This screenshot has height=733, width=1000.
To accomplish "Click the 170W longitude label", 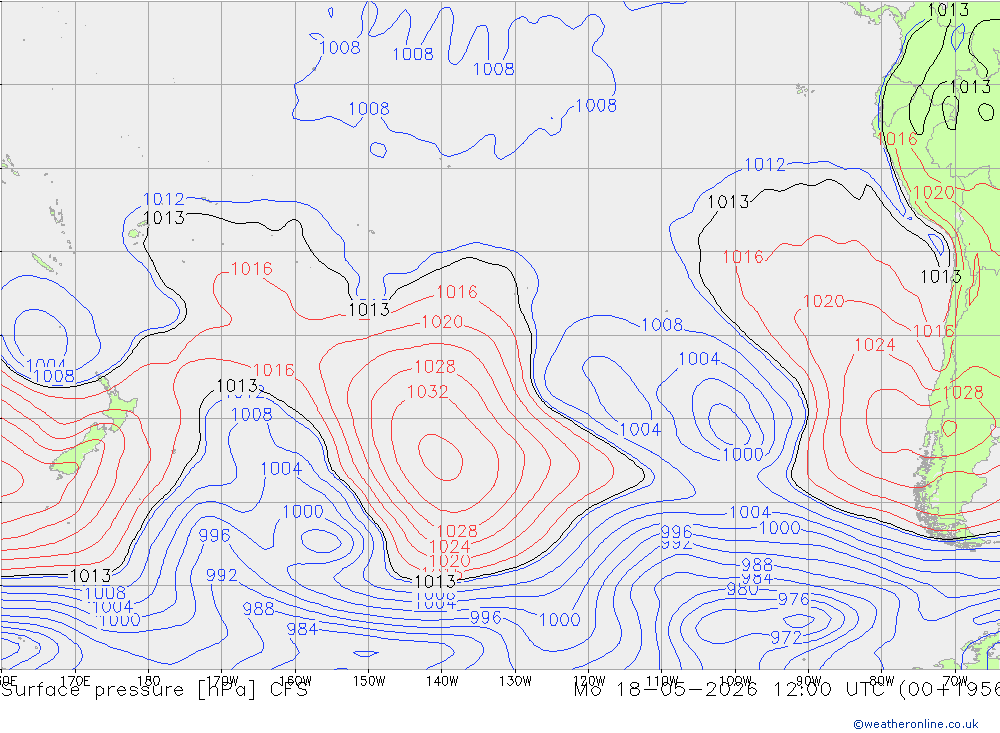I will (x=222, y=681).
